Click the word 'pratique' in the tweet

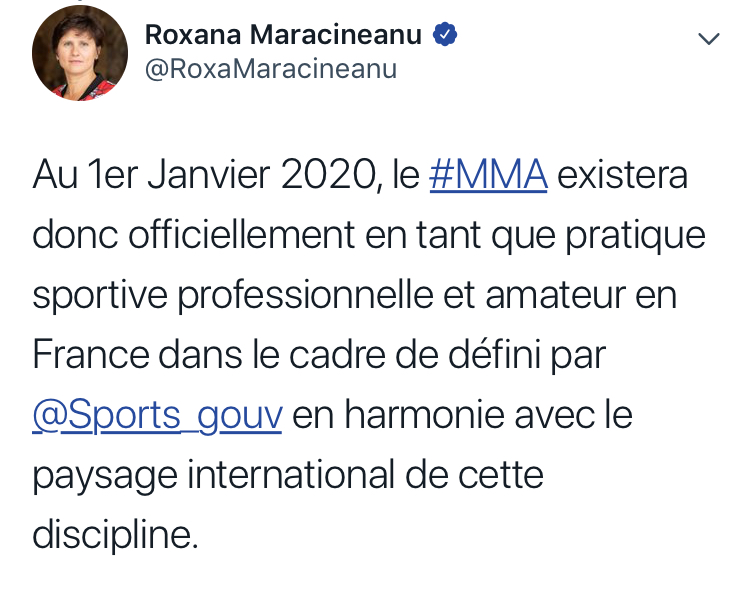click(x=636, y=236)
